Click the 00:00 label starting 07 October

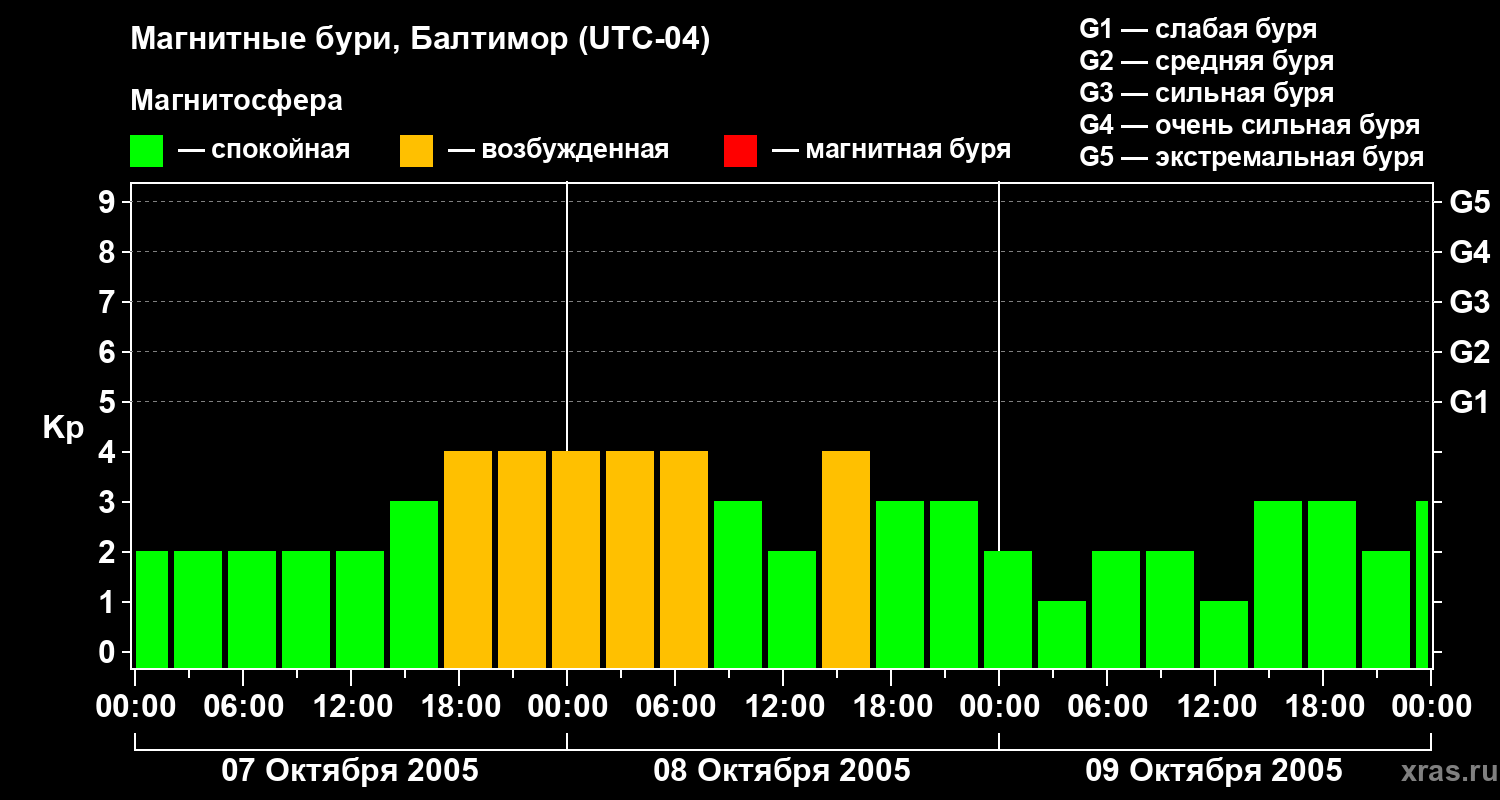tap(135, 706)
